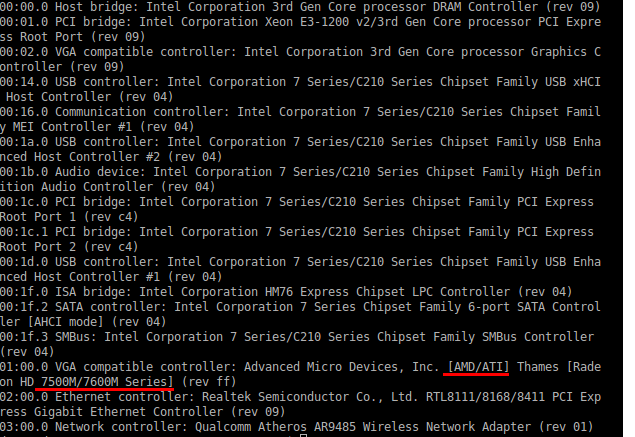Click the Enhanced Host Controller #2 text
Screen dimensions: 635x437
80,157
